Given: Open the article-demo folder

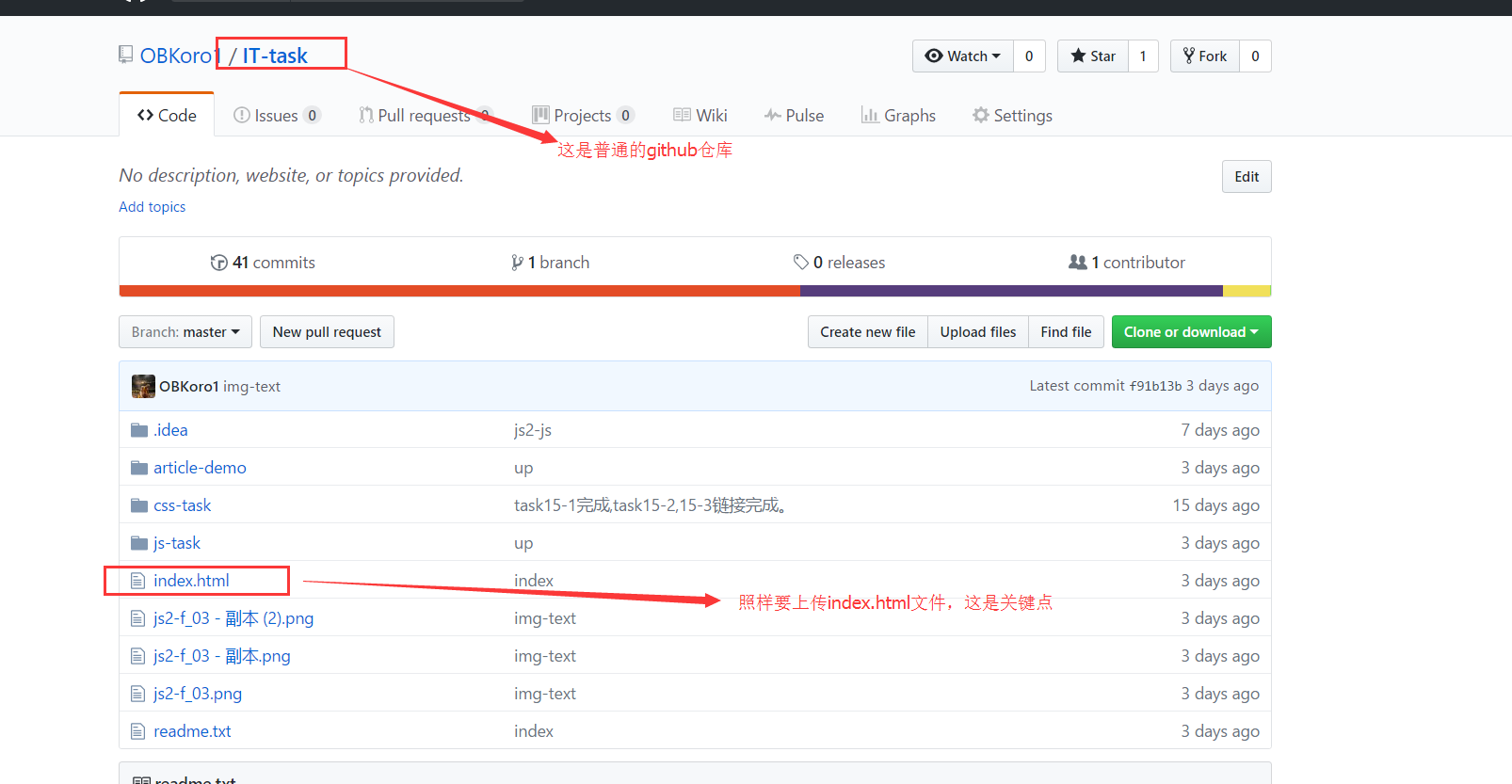Looking at the screenshot, I should point(200,467).
